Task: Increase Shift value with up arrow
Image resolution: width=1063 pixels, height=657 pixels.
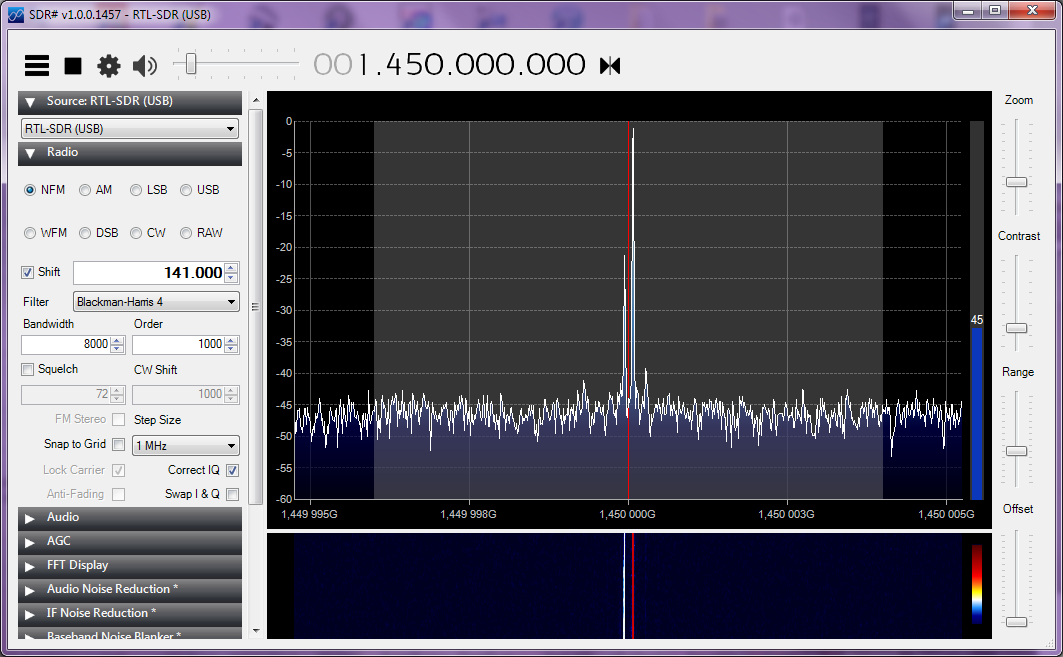Action: [x=231, y=268]
